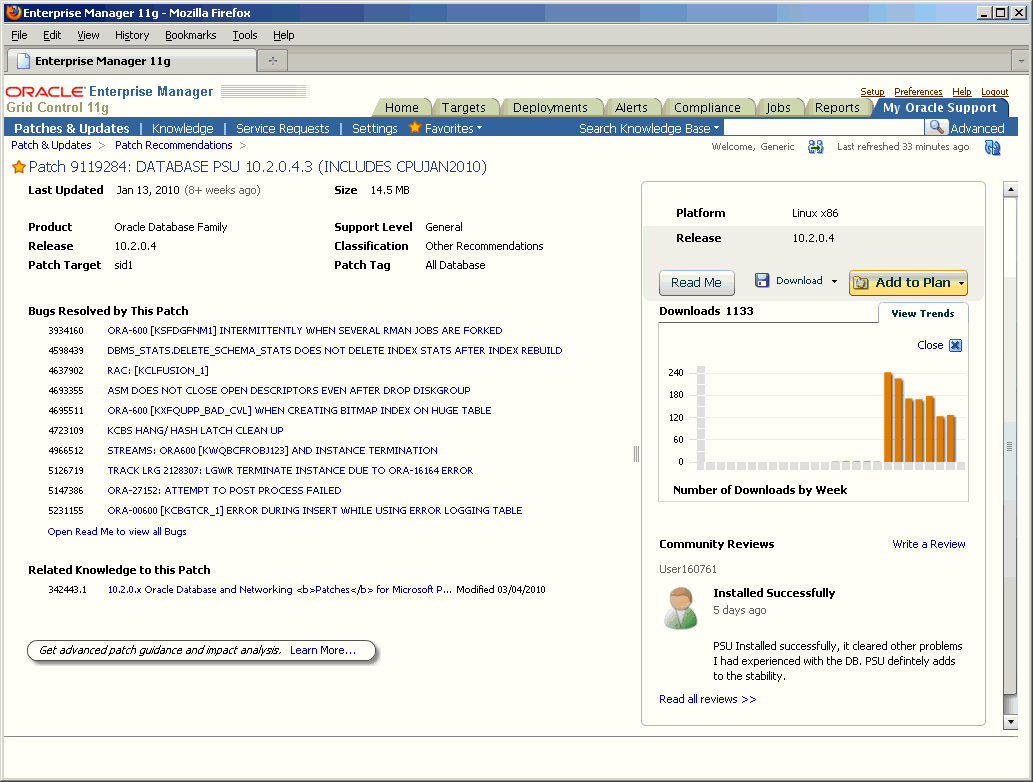This screenshot has width=1033, height=782.
Task: Click bug number 3934160
Action: tap(66, 331)
